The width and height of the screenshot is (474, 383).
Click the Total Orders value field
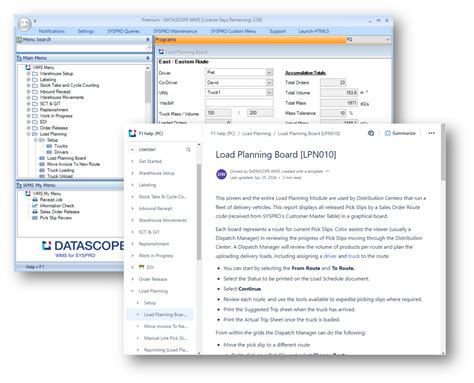333,82
